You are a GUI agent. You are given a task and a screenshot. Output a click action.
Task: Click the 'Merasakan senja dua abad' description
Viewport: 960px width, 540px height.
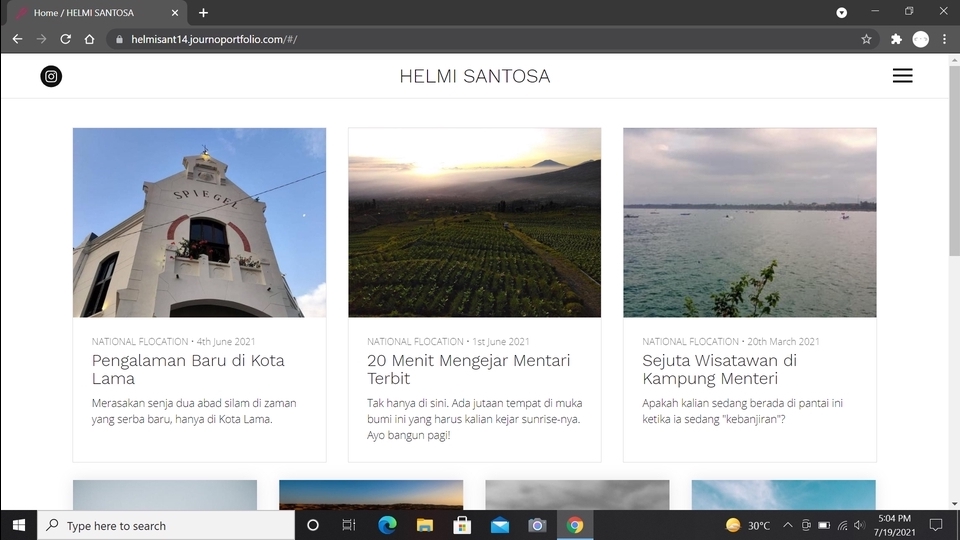(194, 411)
